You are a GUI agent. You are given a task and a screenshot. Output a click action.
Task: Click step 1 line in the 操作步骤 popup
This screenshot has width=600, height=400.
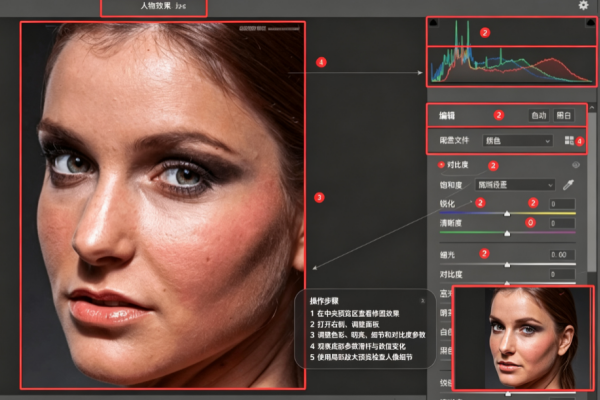[x=354, y=313]
